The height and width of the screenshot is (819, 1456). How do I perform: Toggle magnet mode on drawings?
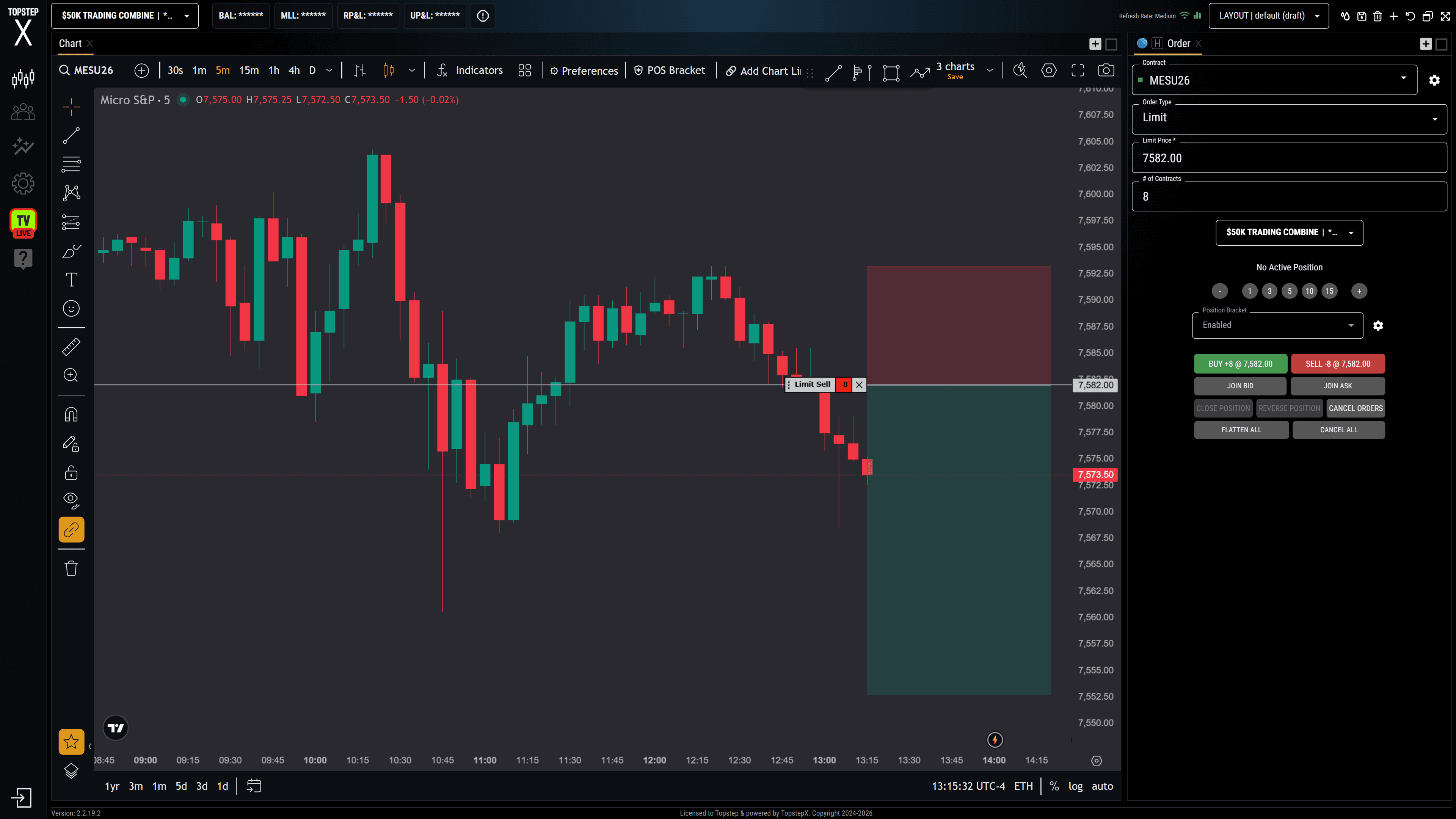[71, 415]
